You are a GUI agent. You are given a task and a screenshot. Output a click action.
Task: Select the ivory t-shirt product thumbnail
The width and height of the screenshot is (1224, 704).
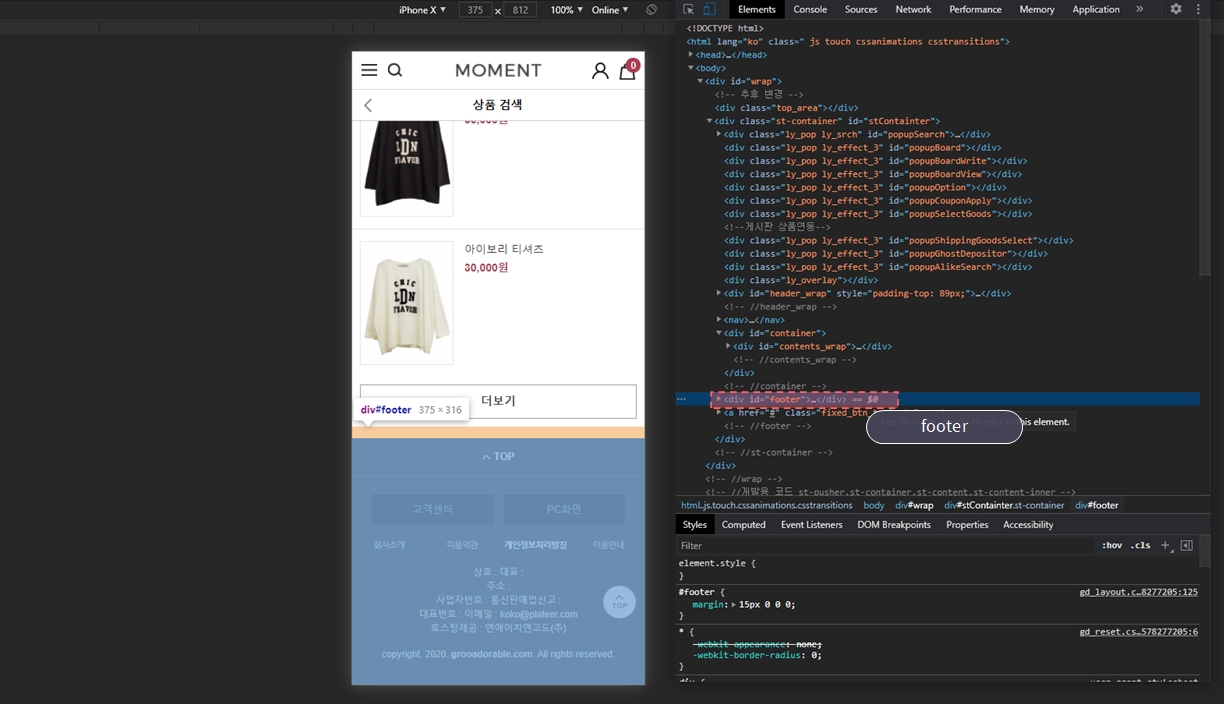point(406,302)
